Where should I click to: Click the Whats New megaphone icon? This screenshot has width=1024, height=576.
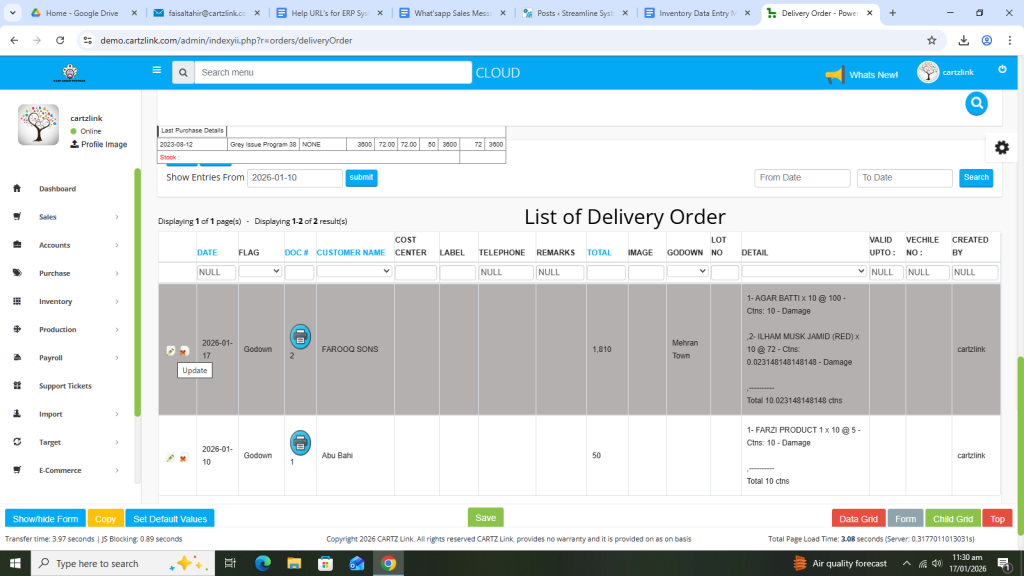[x=834, y=75]
